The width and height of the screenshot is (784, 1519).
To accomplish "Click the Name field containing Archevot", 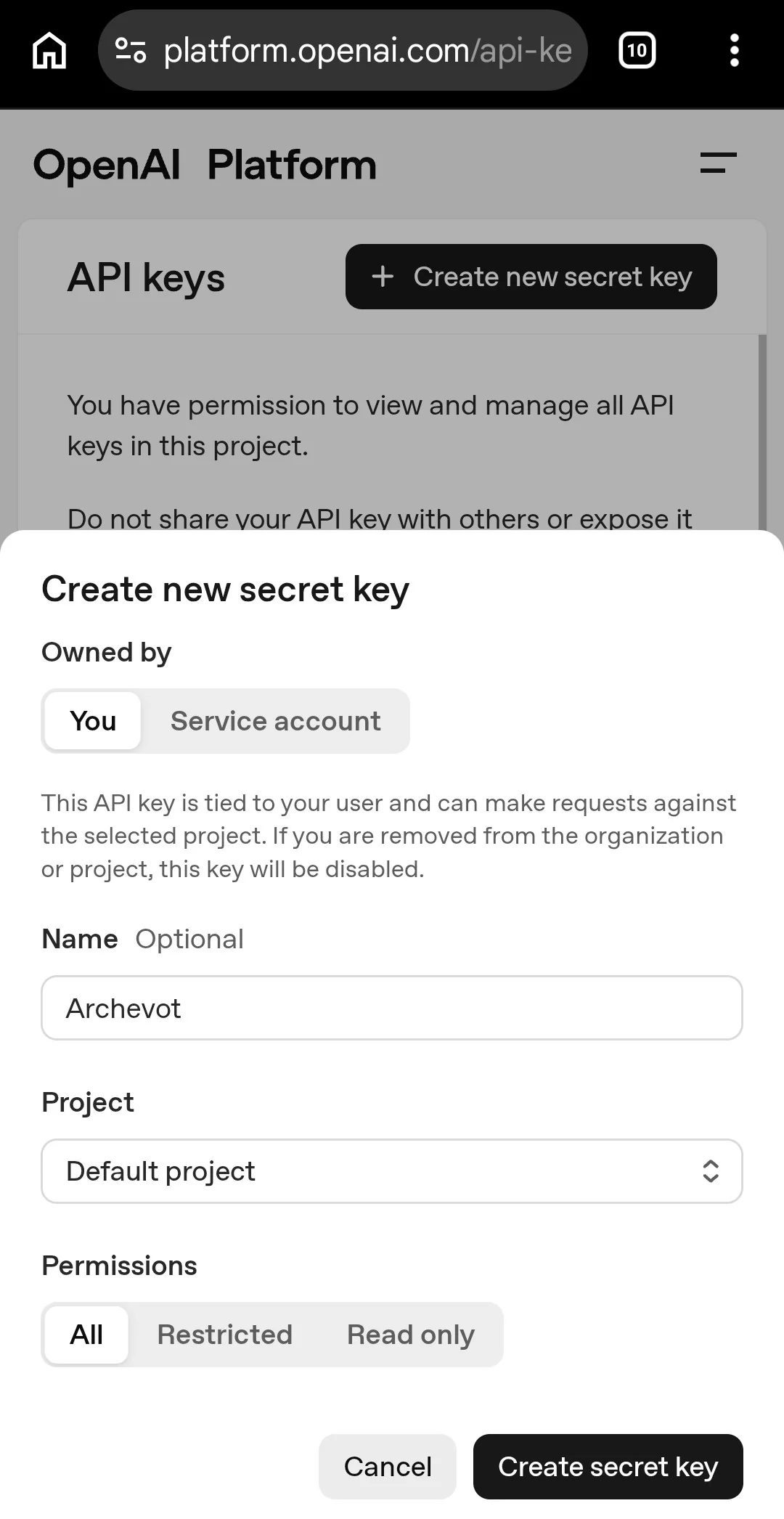I will (392, 1008).
